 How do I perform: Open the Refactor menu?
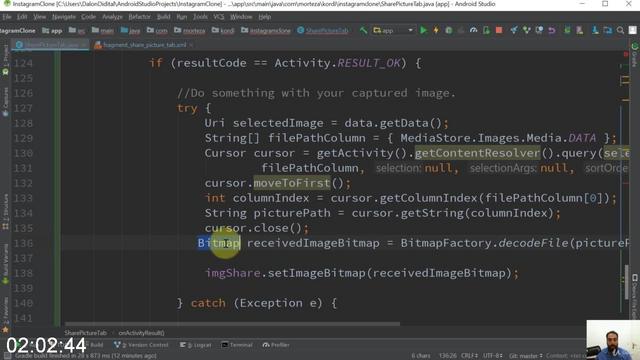pos(140,17)
